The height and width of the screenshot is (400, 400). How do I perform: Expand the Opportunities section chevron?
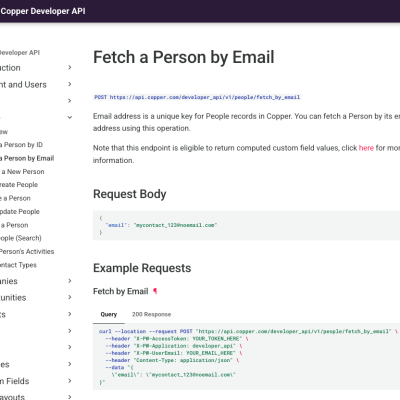click(70, 297)
